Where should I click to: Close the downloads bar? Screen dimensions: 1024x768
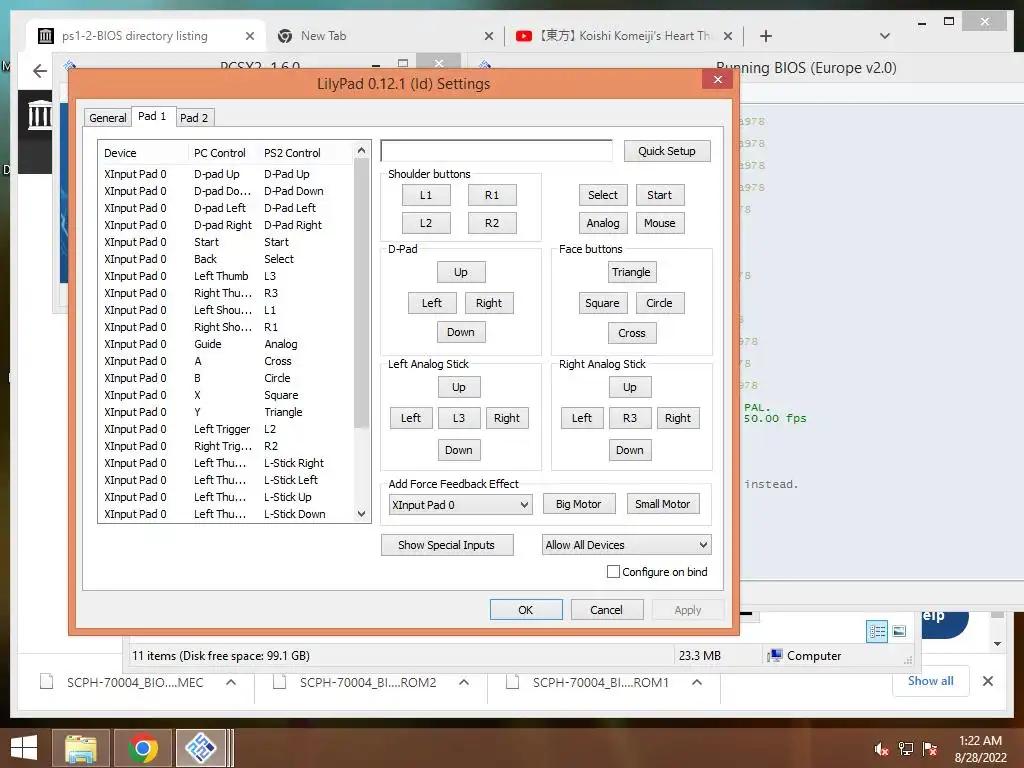click(988, 681)
